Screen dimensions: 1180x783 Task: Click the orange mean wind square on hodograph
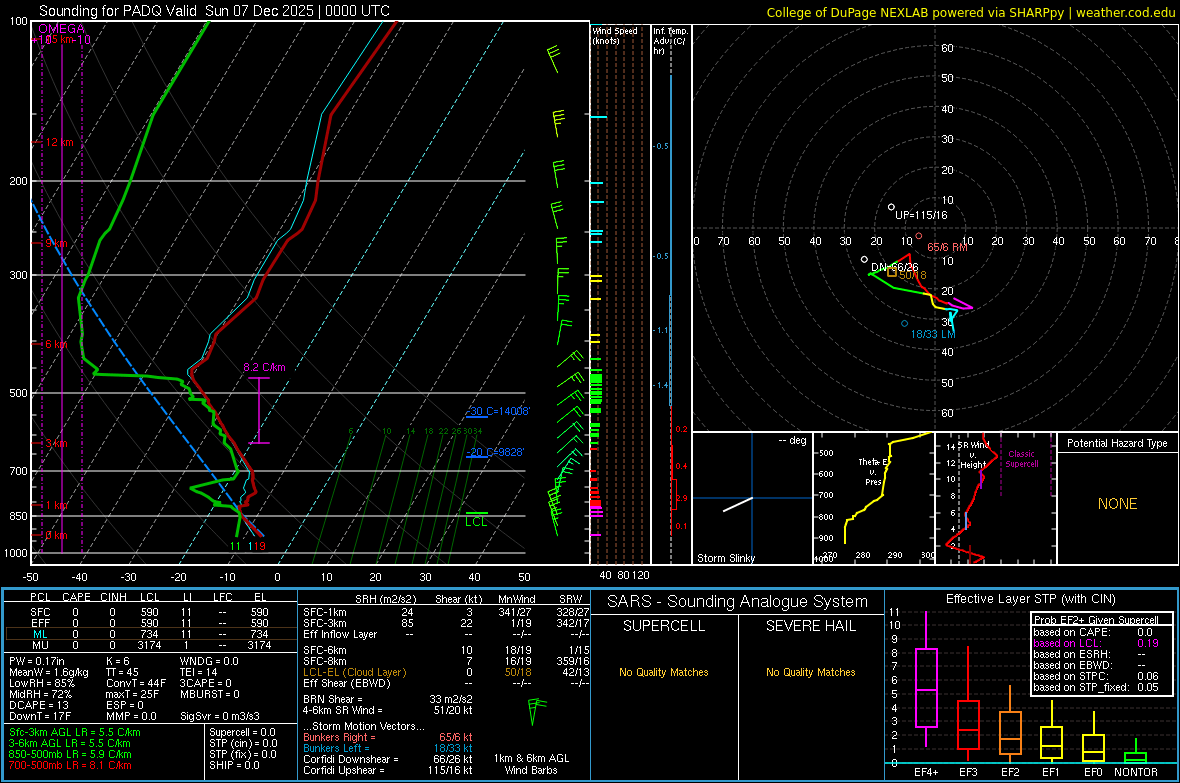point(892,273)
